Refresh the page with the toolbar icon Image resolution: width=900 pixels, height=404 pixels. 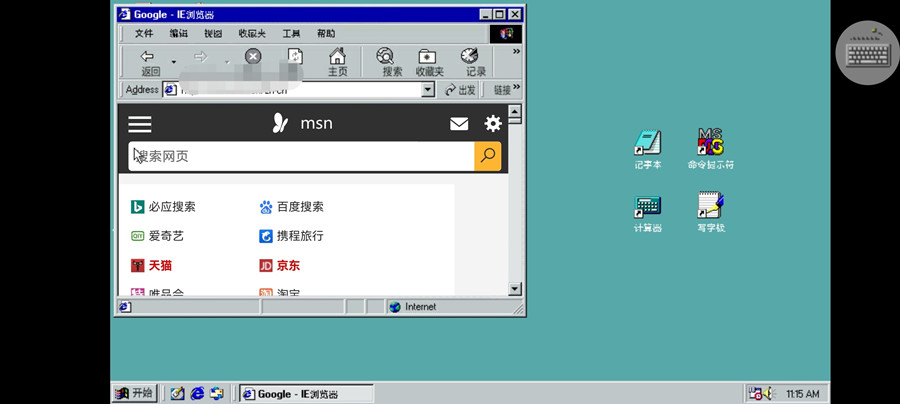[295, 56]
